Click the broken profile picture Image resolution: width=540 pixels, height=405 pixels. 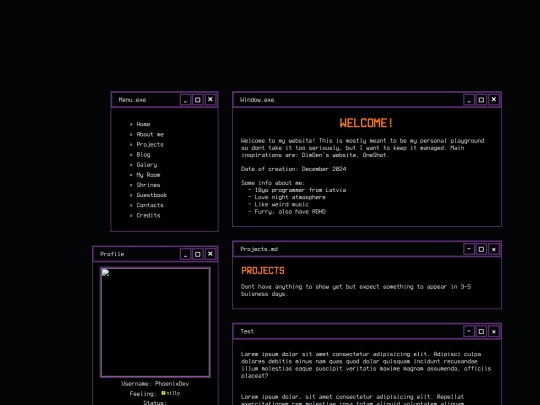click(x=155, y=322)
